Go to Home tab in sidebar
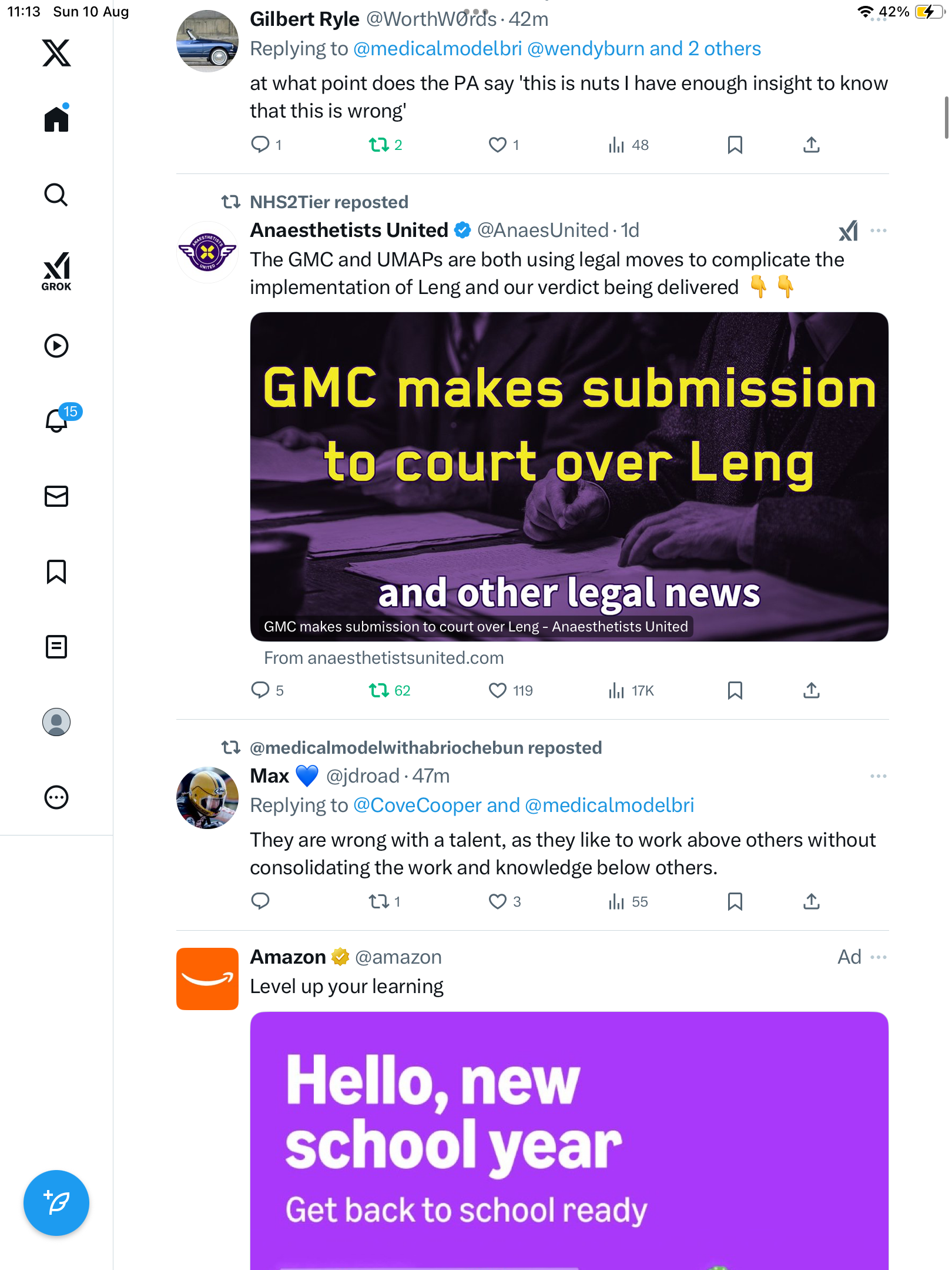Viewport: 952px width, 1270px height. pyautogui.click(x=56, y=119)
